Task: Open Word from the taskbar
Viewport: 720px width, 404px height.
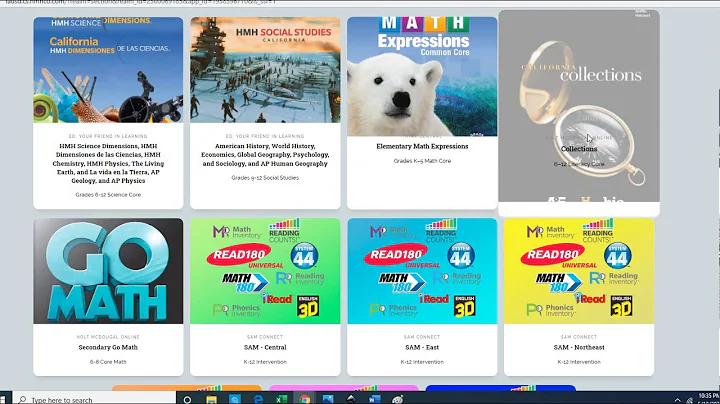Action: pos(375,399)
